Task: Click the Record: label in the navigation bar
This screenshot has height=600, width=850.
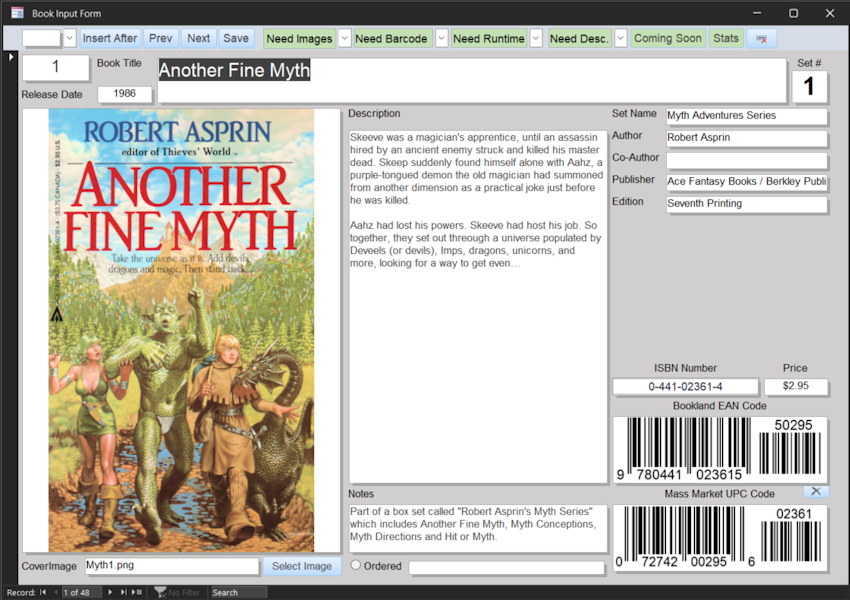Action: pos(21,592)
